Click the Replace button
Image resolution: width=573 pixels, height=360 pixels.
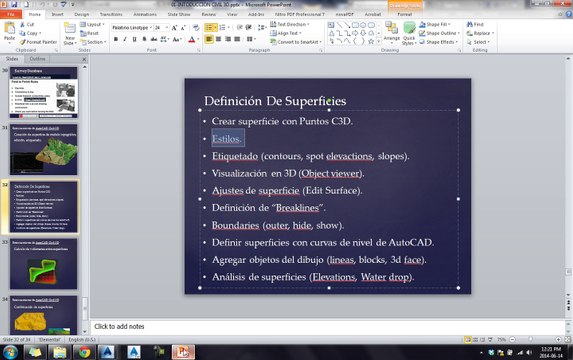(481, 33)
